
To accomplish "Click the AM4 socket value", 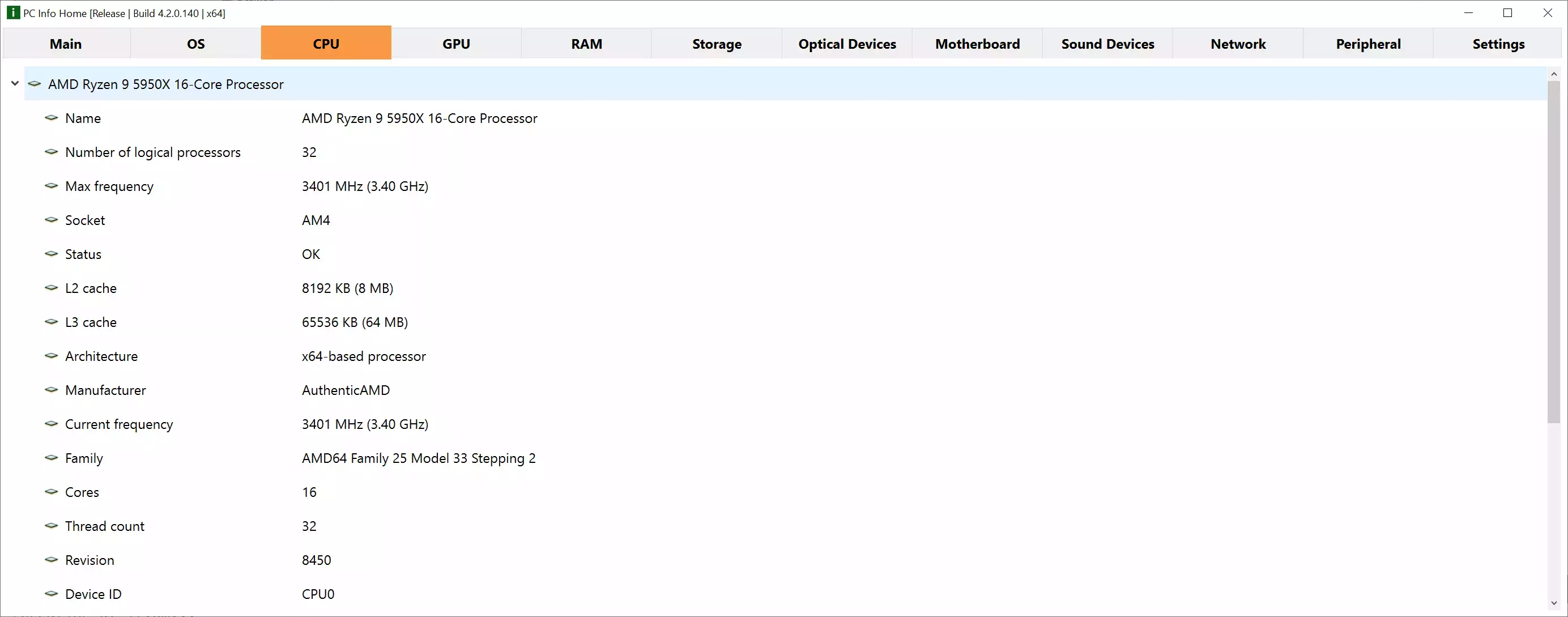I will 316,220.
